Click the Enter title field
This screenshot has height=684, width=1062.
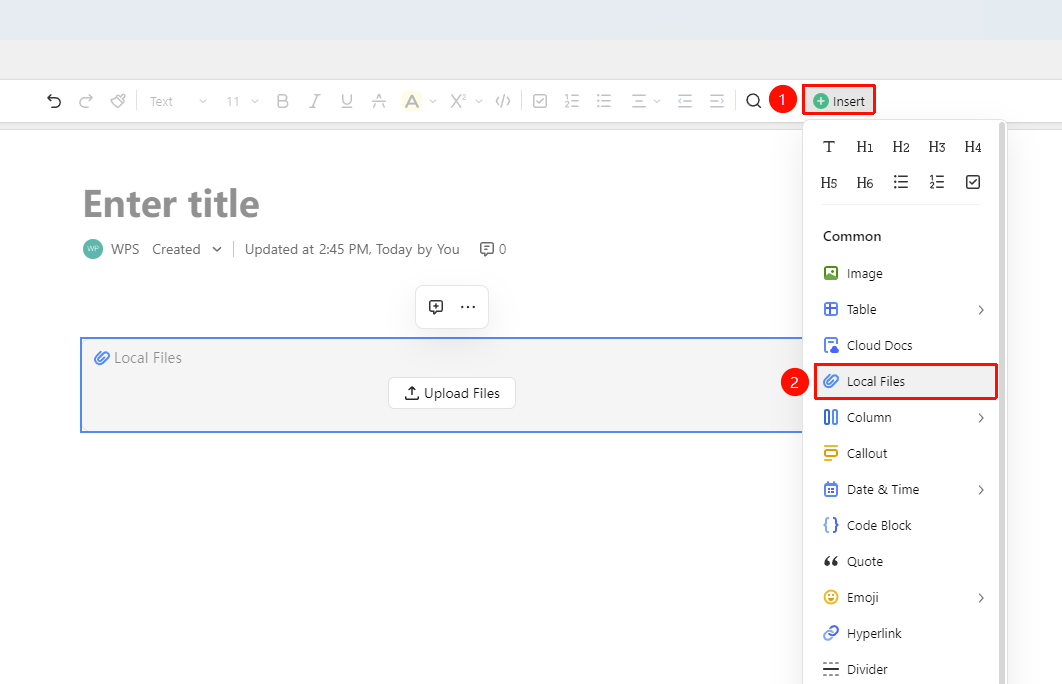(x=171, y=204)
